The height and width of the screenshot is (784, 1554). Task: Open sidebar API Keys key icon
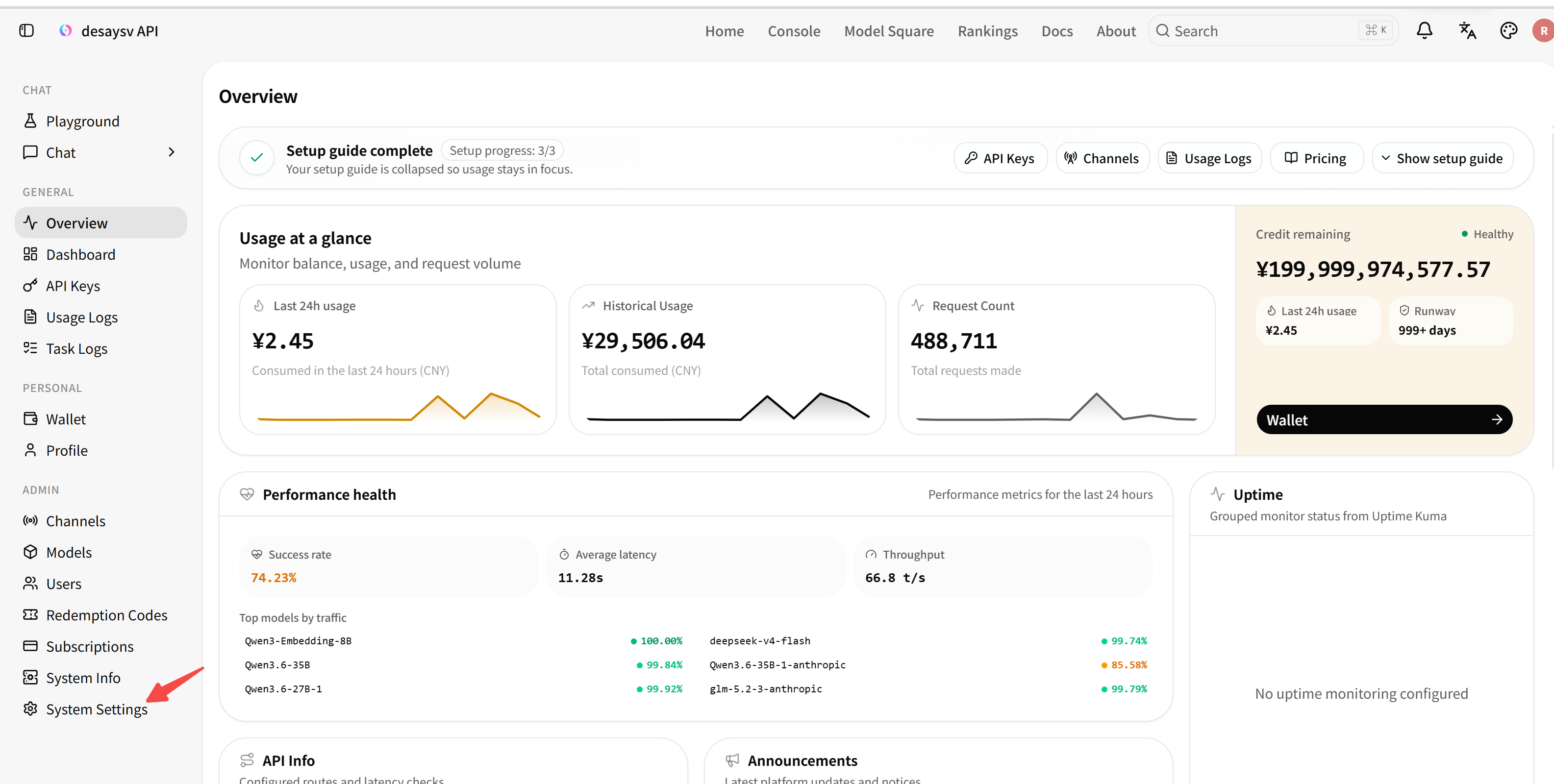coord(30,286)
